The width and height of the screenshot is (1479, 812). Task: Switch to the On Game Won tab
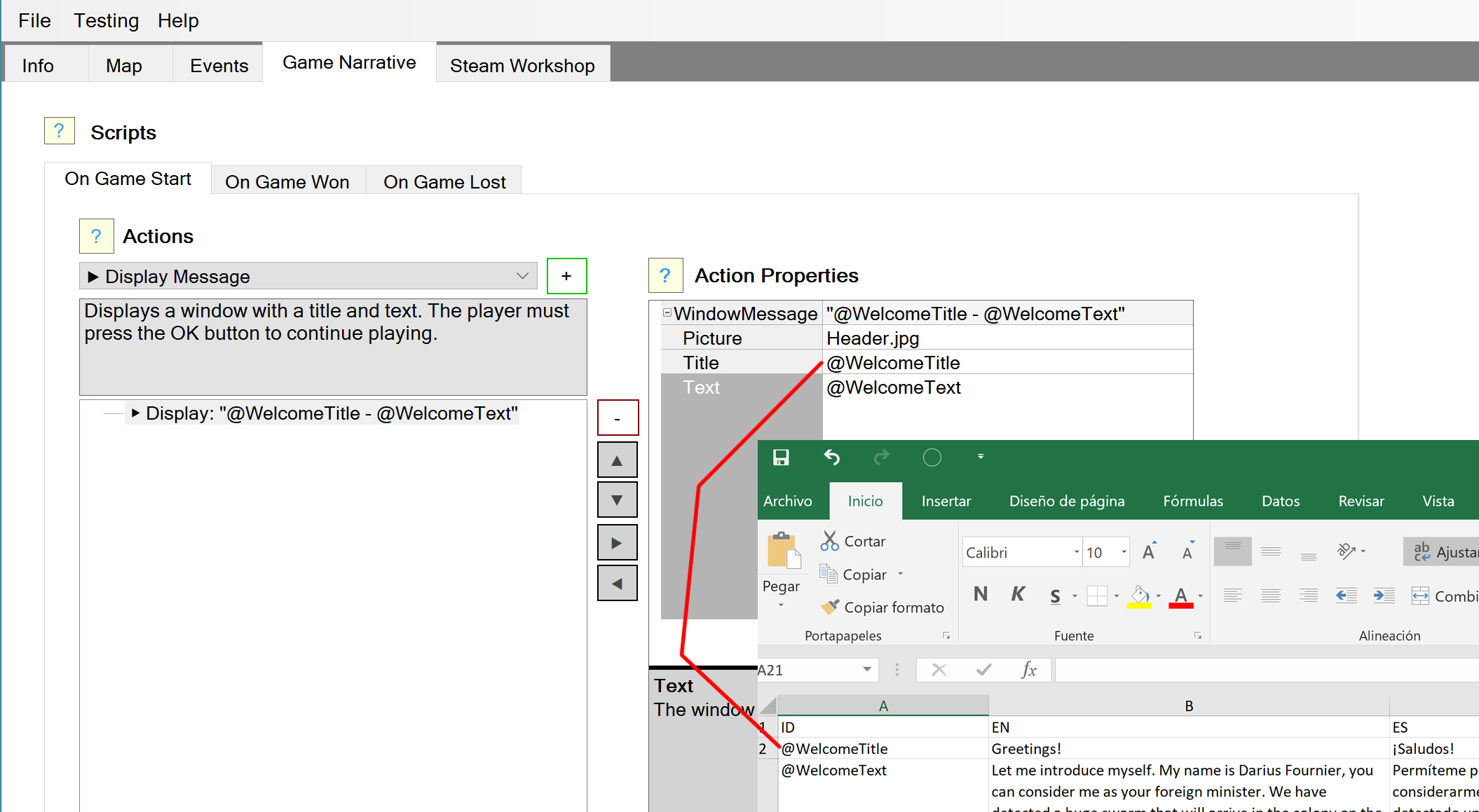287,182
